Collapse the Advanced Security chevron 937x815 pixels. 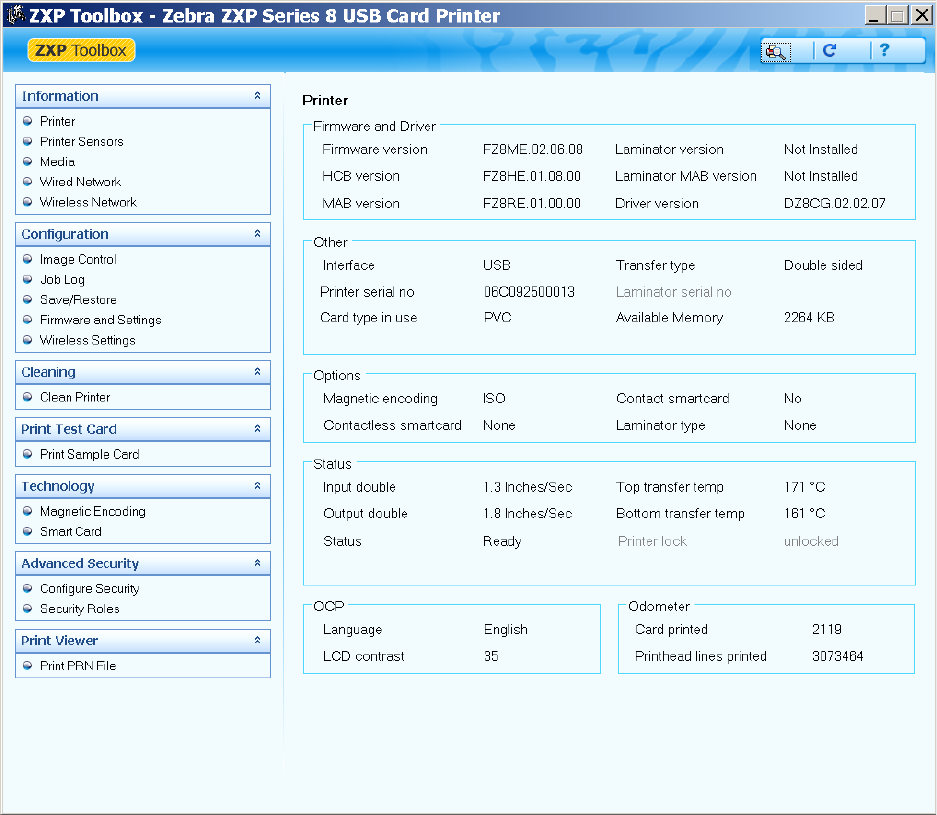pos(258,563)
